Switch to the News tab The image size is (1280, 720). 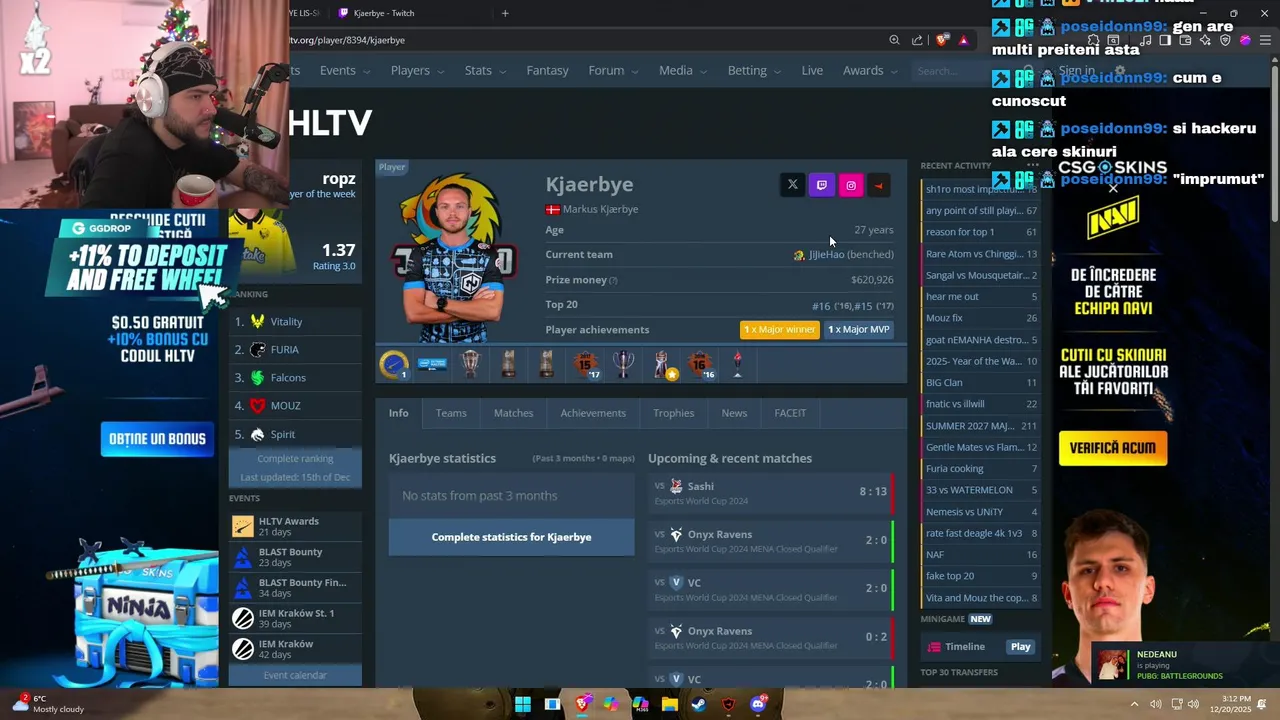734,413
